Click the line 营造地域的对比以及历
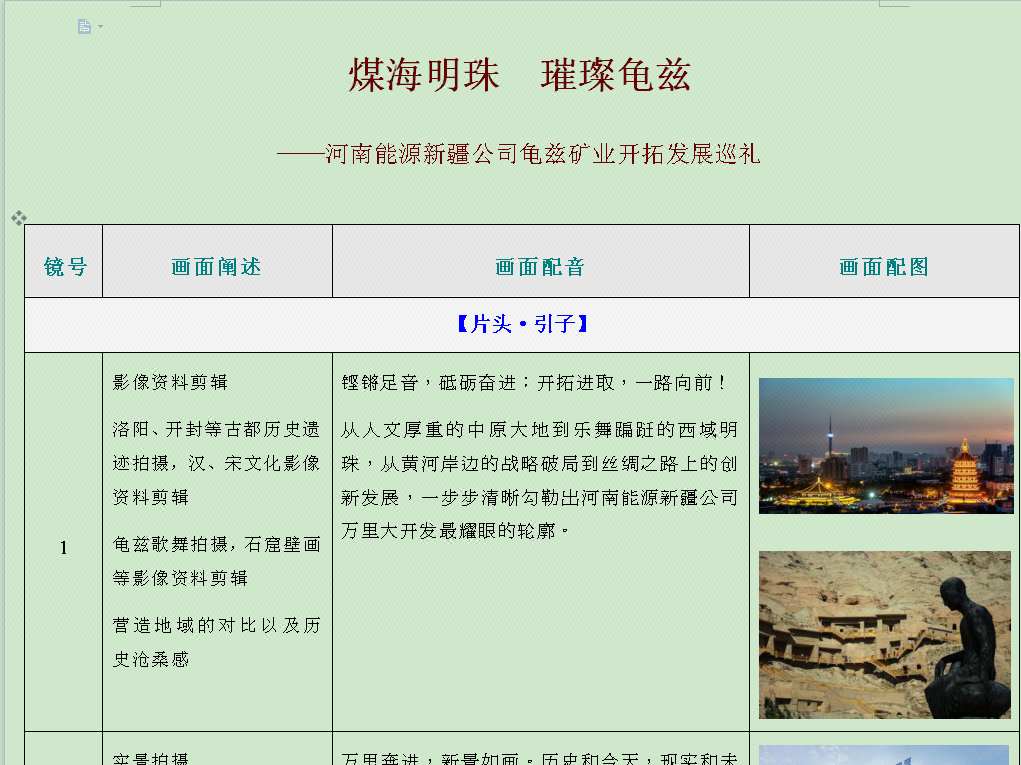The image size is (1021, 765). coord(216,625)
